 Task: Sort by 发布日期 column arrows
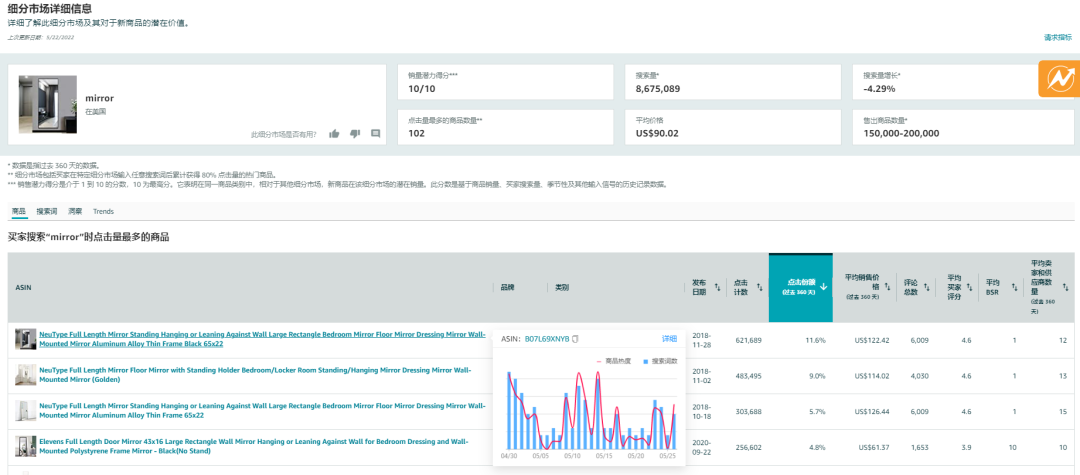click(x=717, y=288)
